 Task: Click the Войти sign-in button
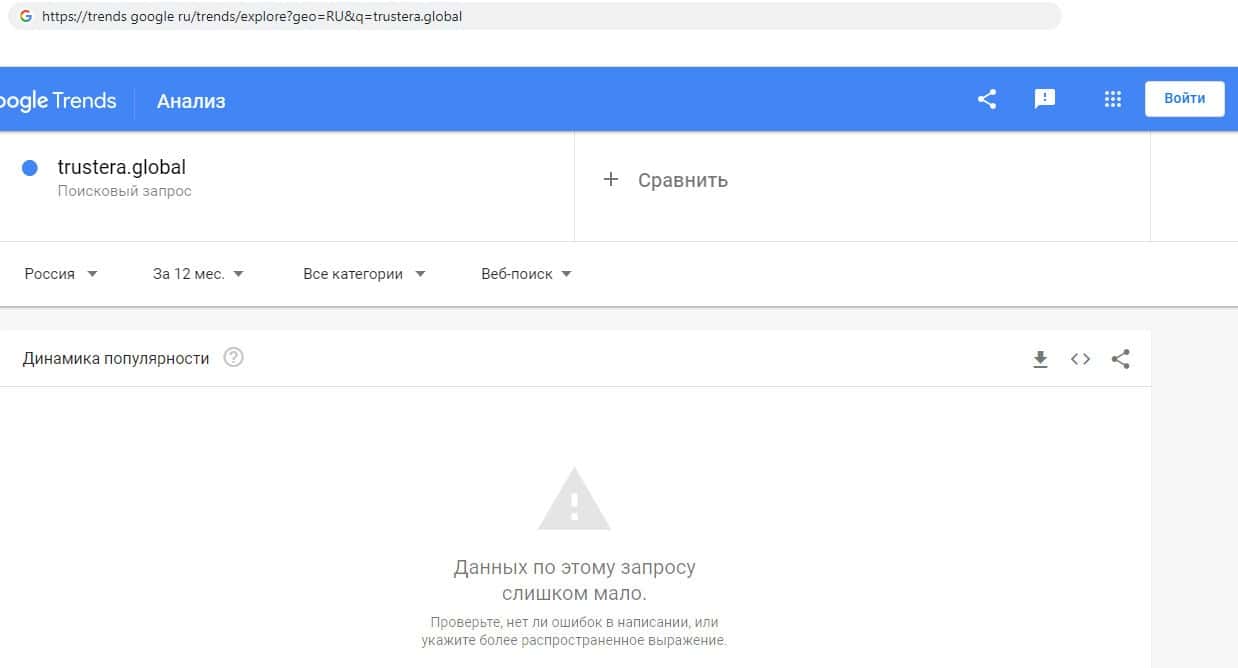(1185, 98)
